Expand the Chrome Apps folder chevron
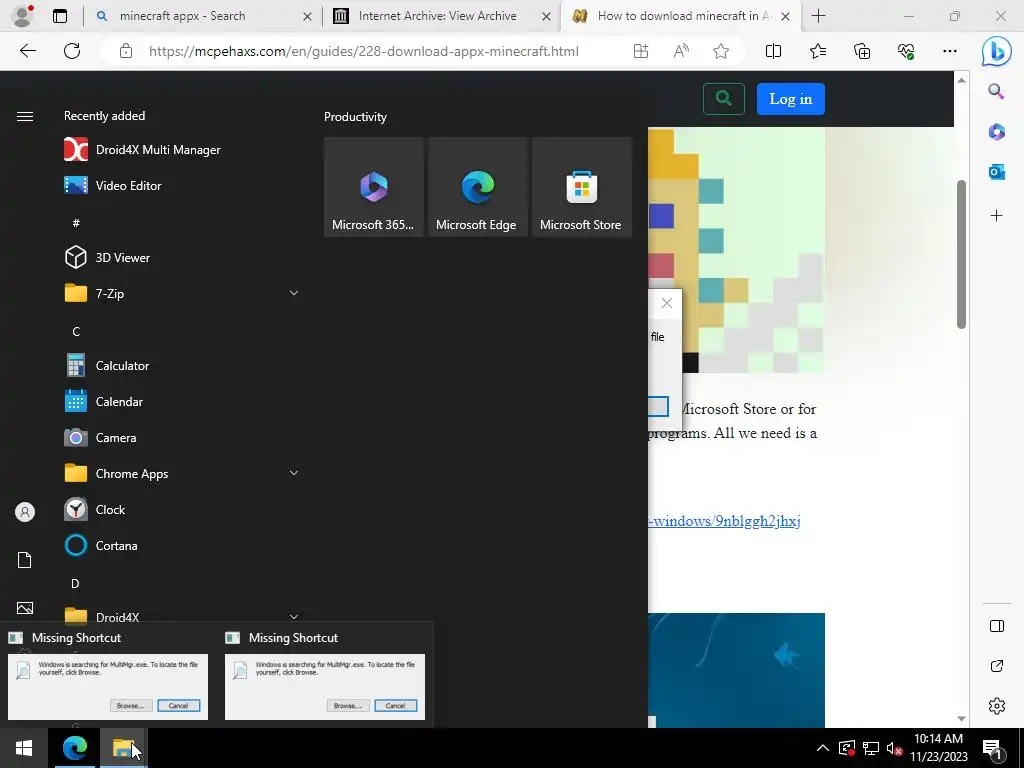The width and height of the screenshot is (1024, 768). point(294,473)
